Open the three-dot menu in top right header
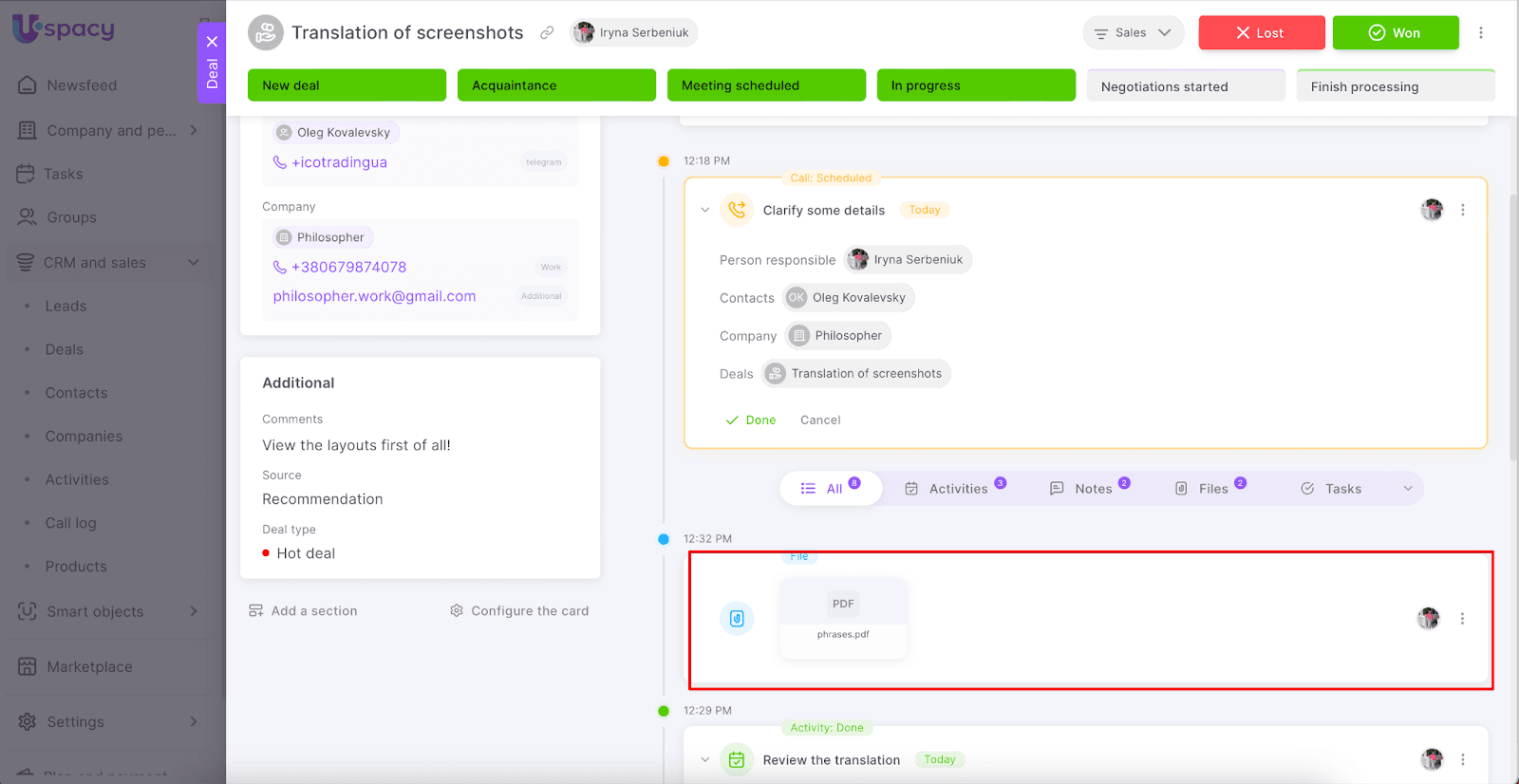 click(x=1480, y=33)
